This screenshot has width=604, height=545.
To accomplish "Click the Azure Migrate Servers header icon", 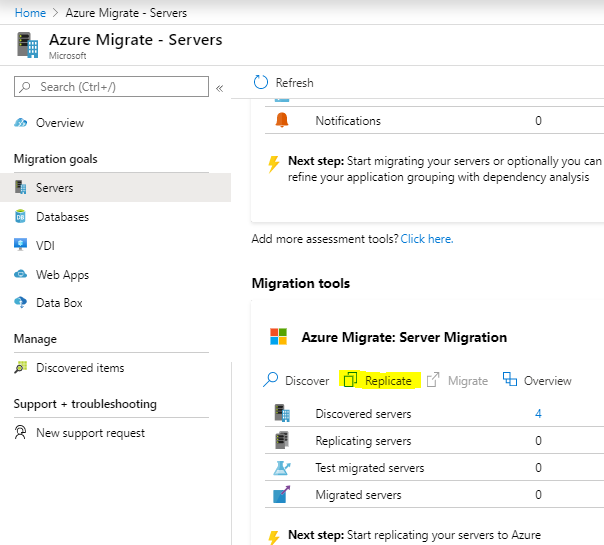I will (28, 45).
